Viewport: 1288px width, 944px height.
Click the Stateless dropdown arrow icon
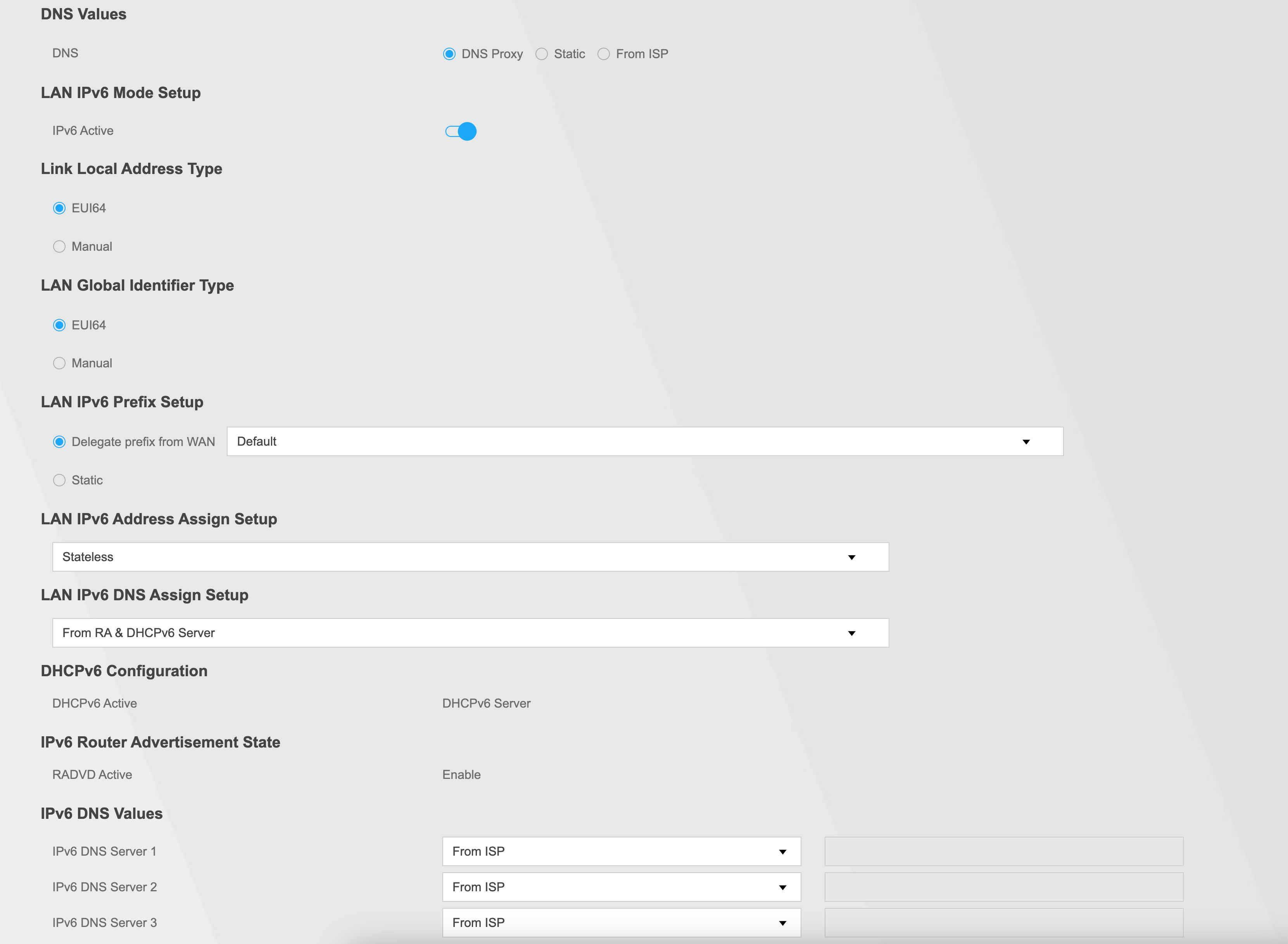tap(851, 557)
